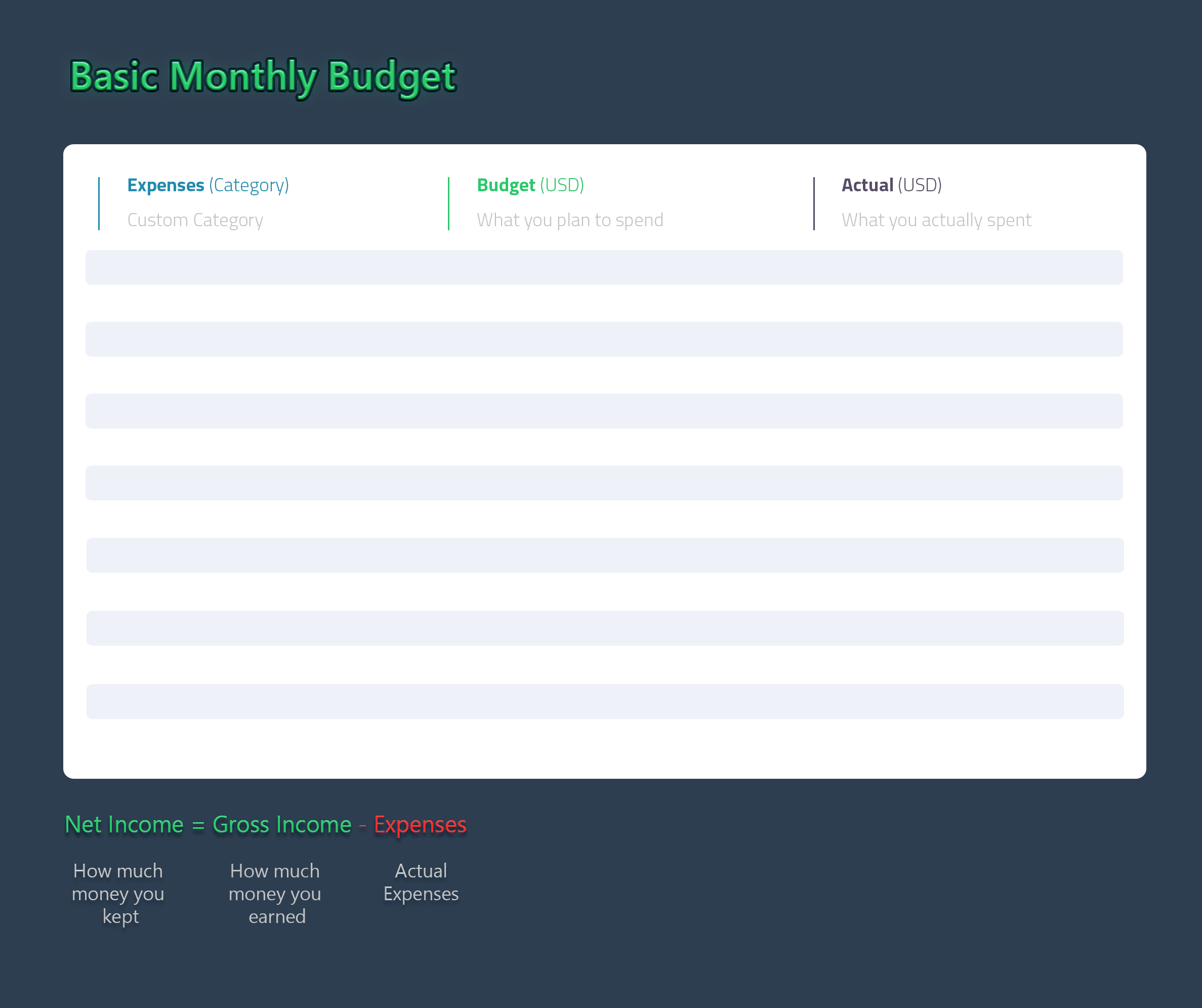
Task: Select the Budget (USD) column header
Action: pos(530,185)
